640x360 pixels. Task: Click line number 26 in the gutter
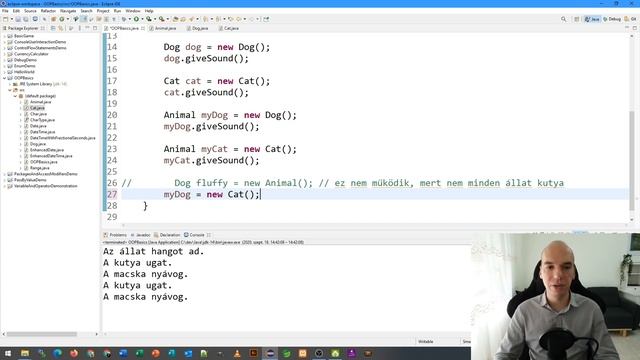(x=112, y=183)
